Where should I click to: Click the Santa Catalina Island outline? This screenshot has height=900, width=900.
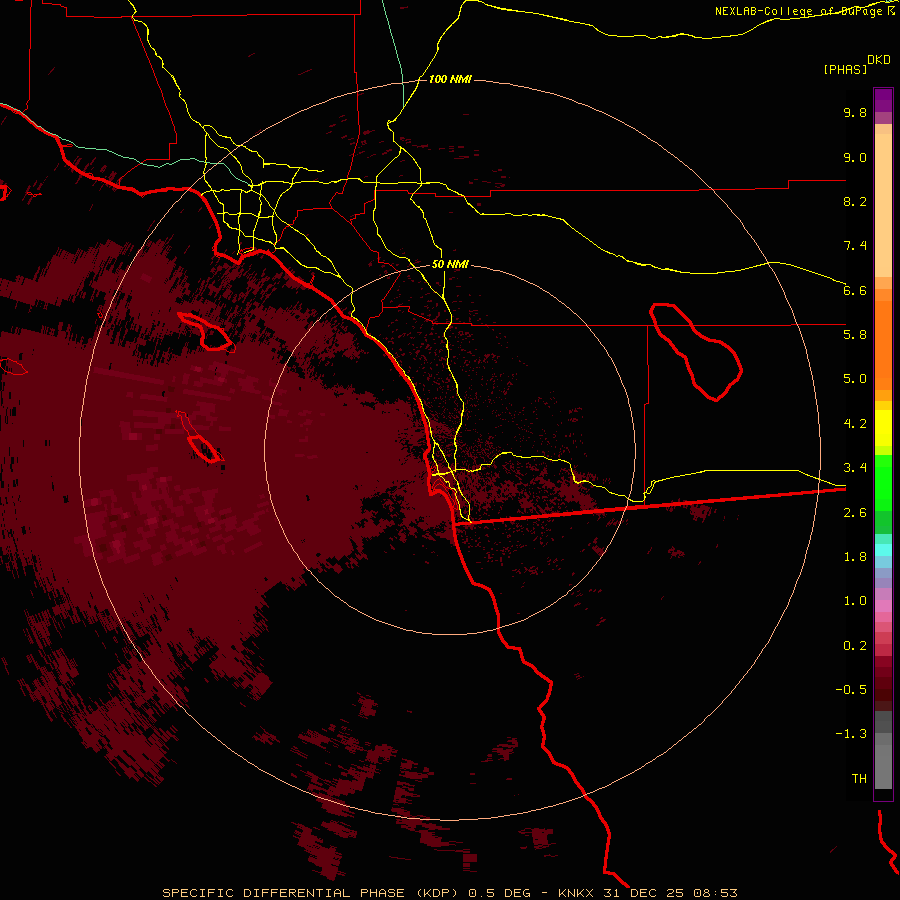(206, 332)
